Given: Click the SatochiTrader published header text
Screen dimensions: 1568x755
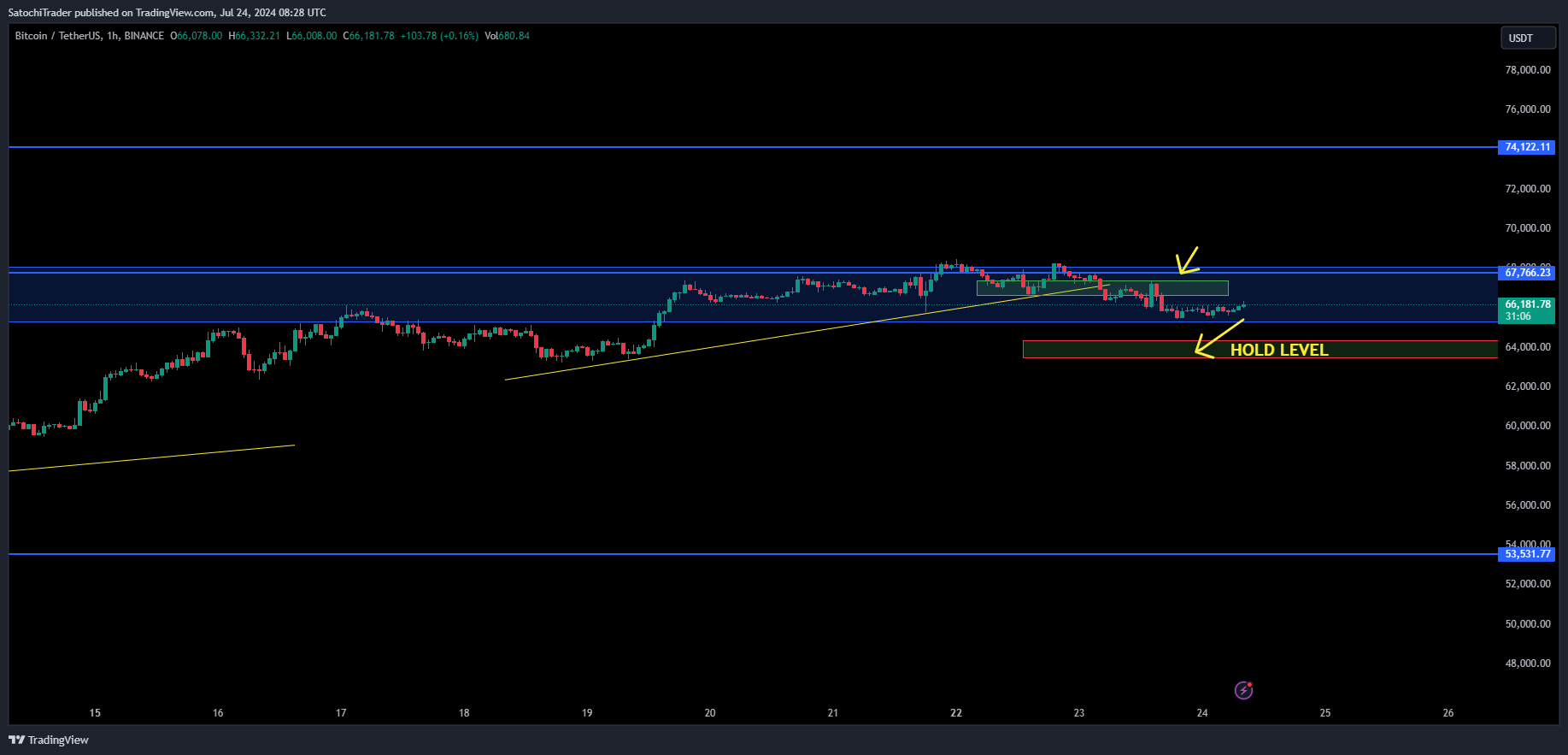Looking at the screenshot, I should point(167,13).
